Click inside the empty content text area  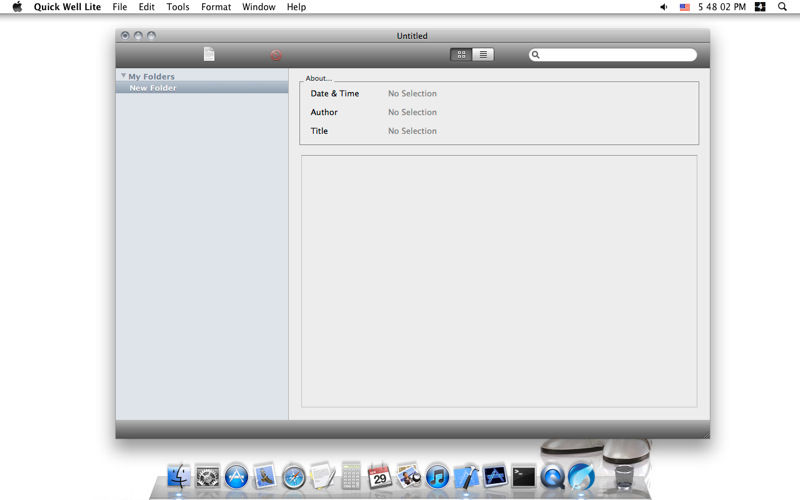[499, 281]
